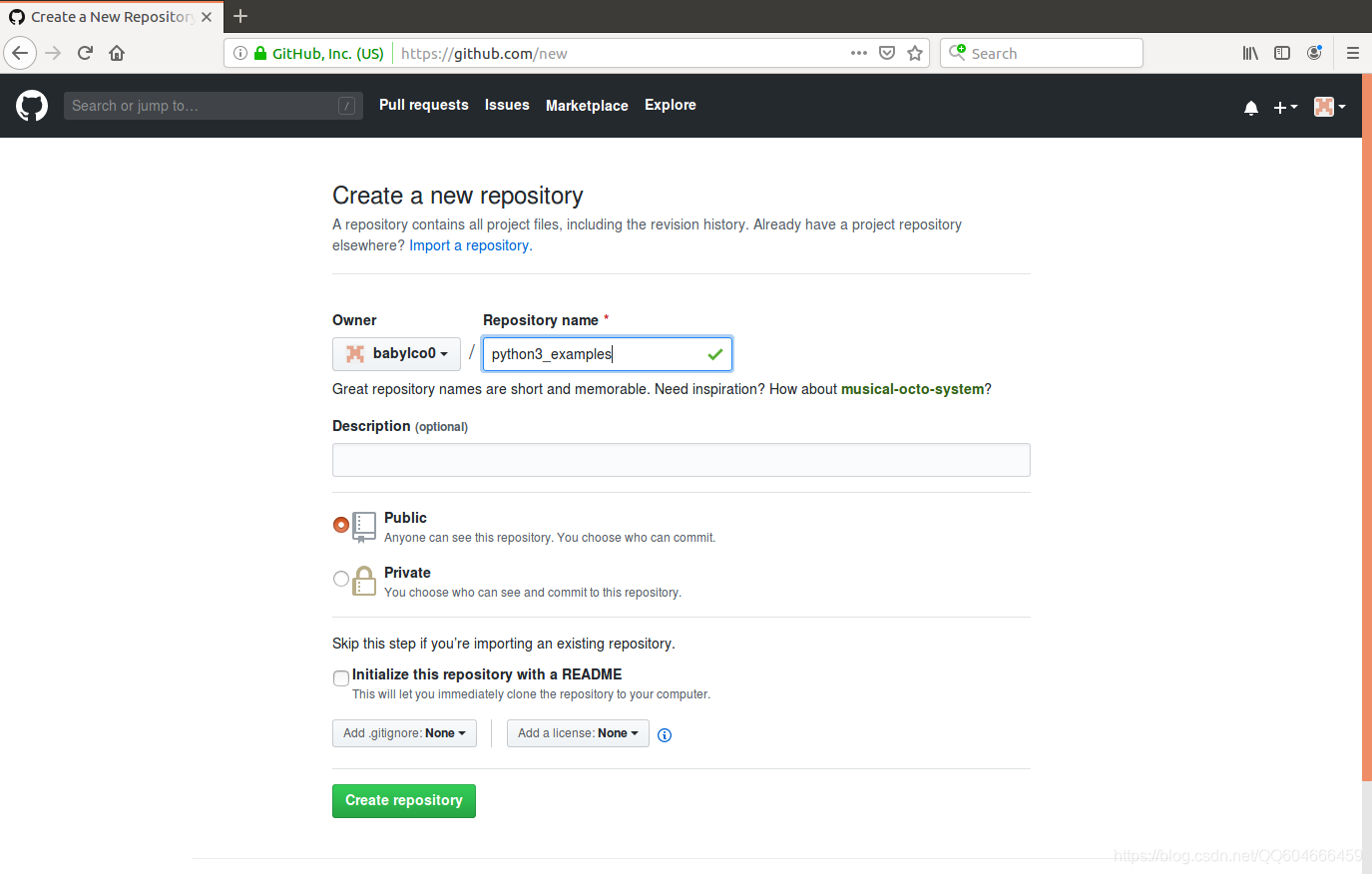Screen dimensions: 1372x874
Task: Click the address bar URL github.com/new
Action: pos(484,54)
